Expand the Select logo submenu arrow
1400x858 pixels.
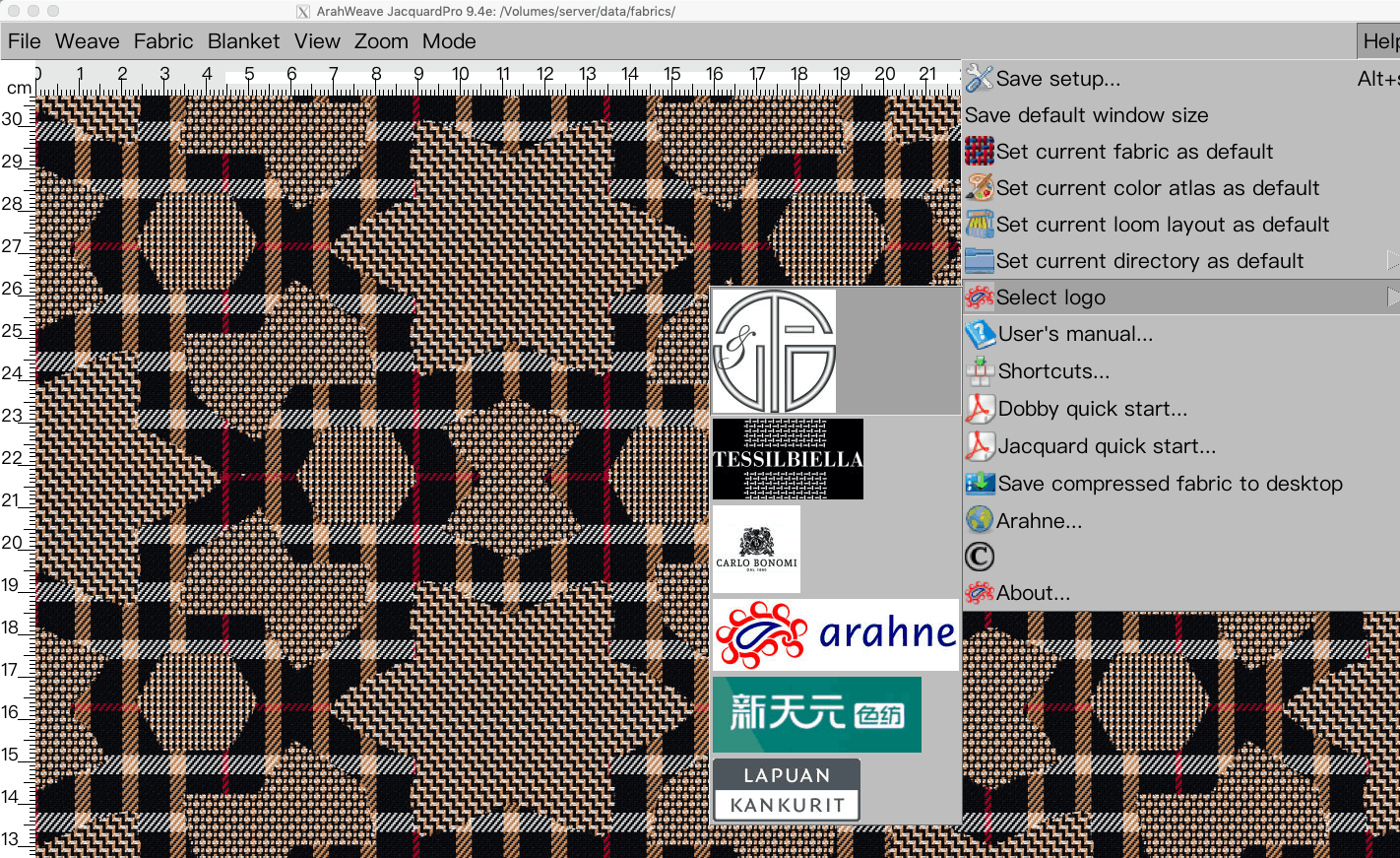click(1392, 297)
